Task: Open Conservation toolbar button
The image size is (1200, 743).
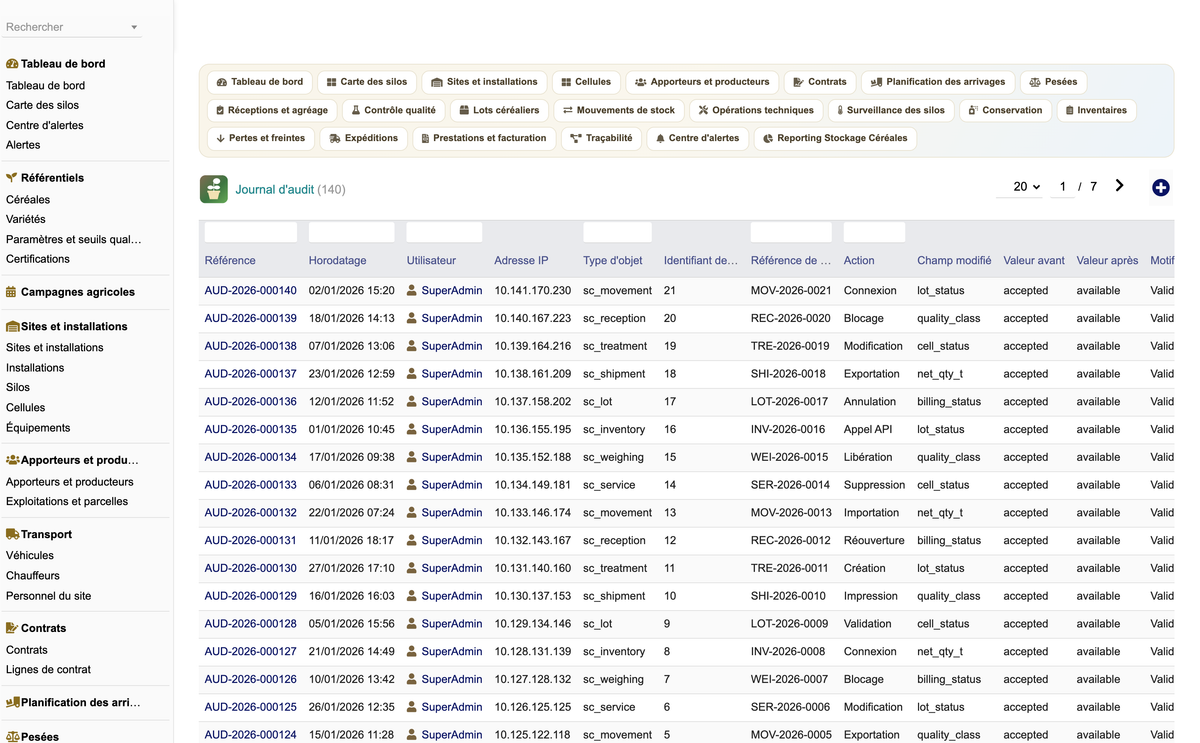Action: (x=1005, y=110)
